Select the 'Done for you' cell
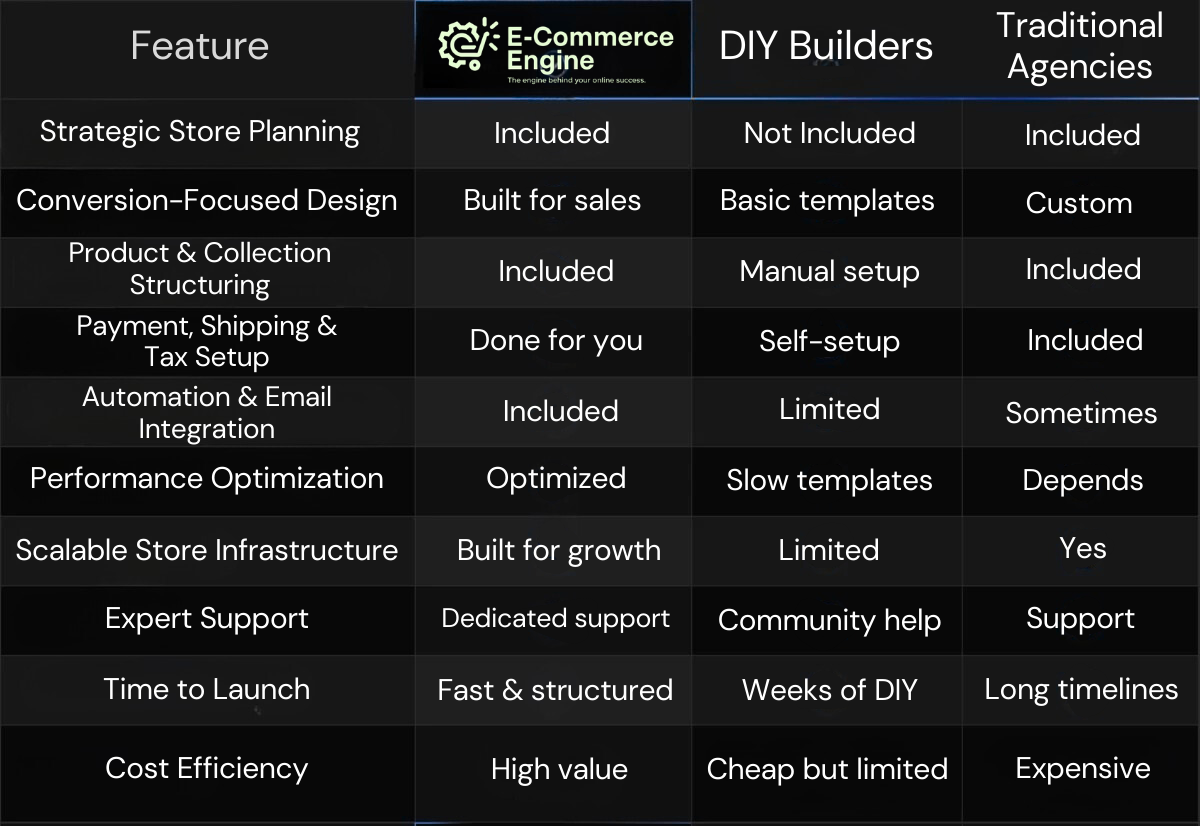 coord(556,340)
